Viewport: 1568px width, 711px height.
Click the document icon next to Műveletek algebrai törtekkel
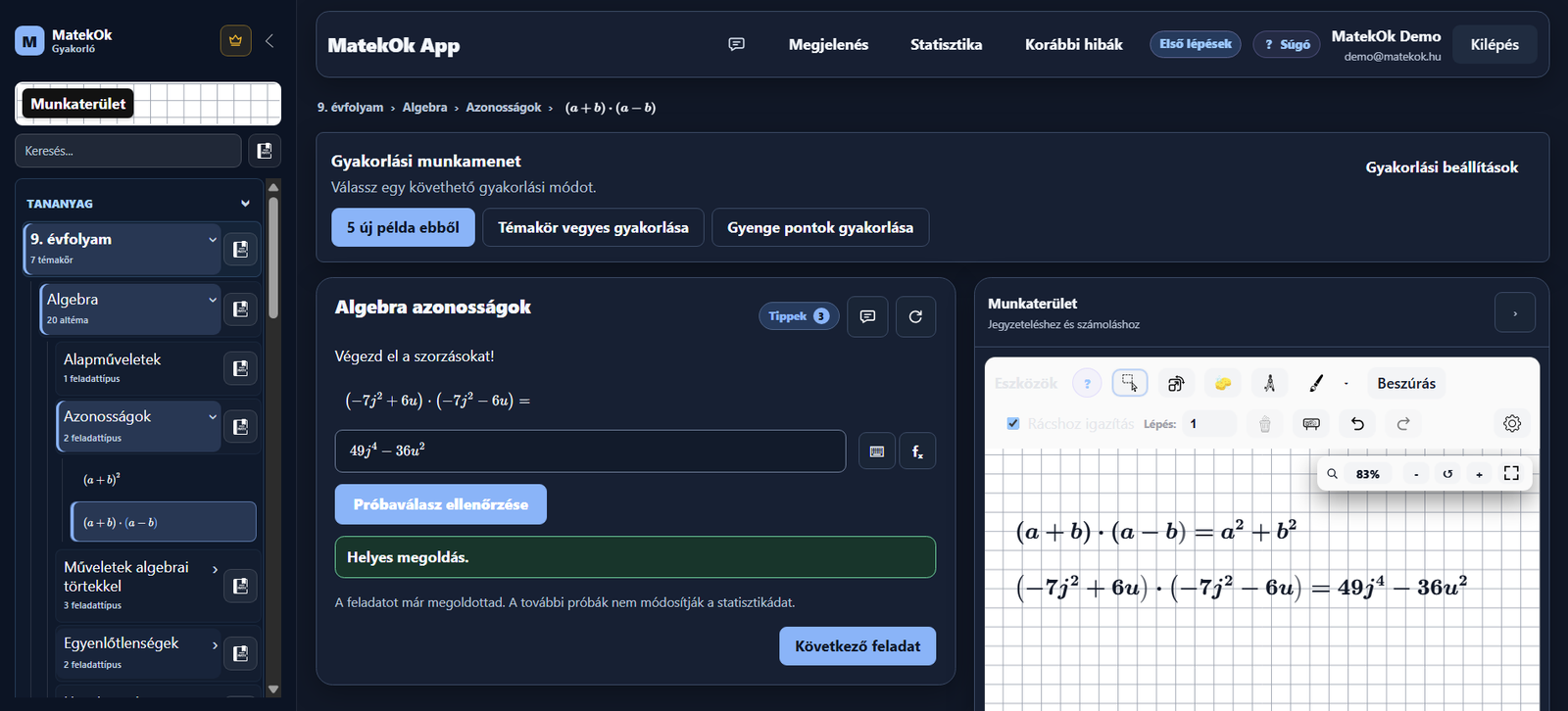click(241, 587)
